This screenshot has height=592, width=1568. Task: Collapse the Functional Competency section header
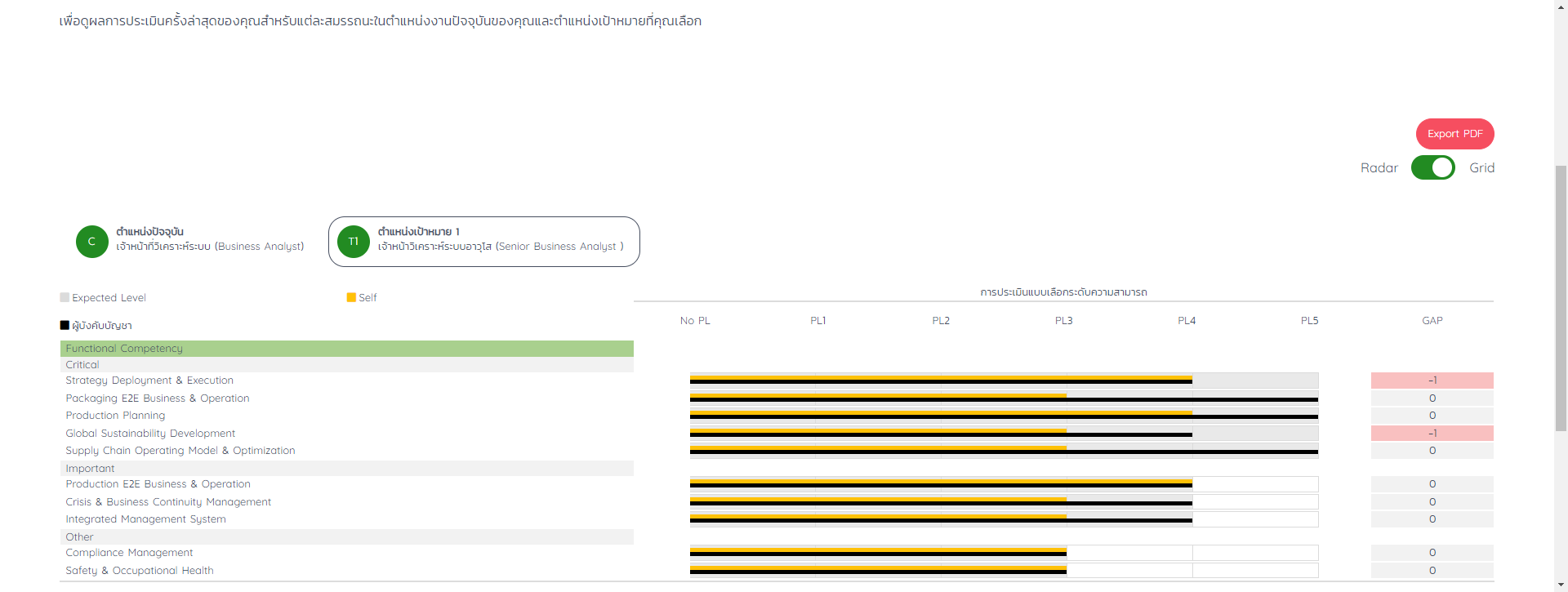pos(346,349)
